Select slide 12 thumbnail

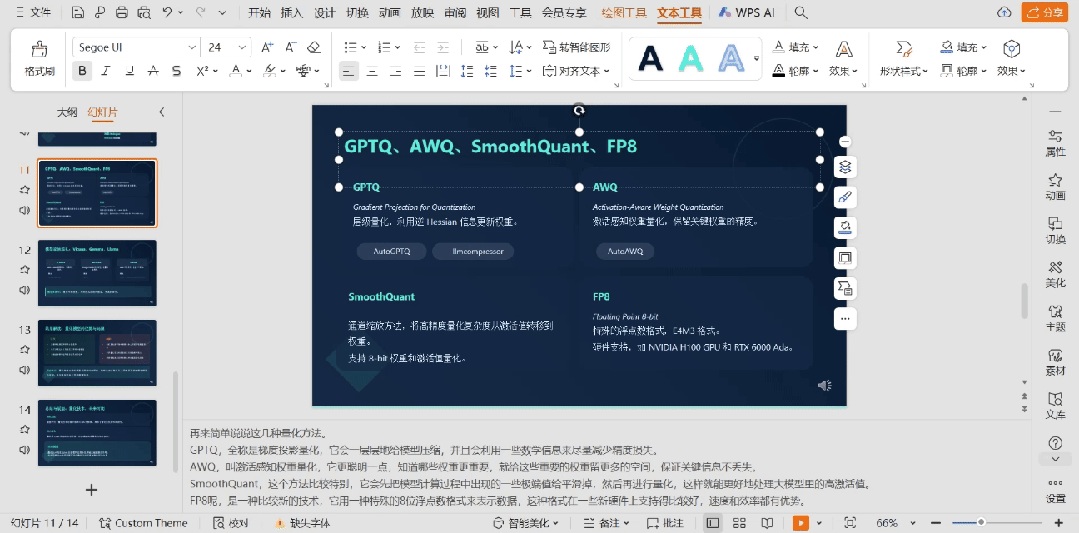click(x=97, y=273)
